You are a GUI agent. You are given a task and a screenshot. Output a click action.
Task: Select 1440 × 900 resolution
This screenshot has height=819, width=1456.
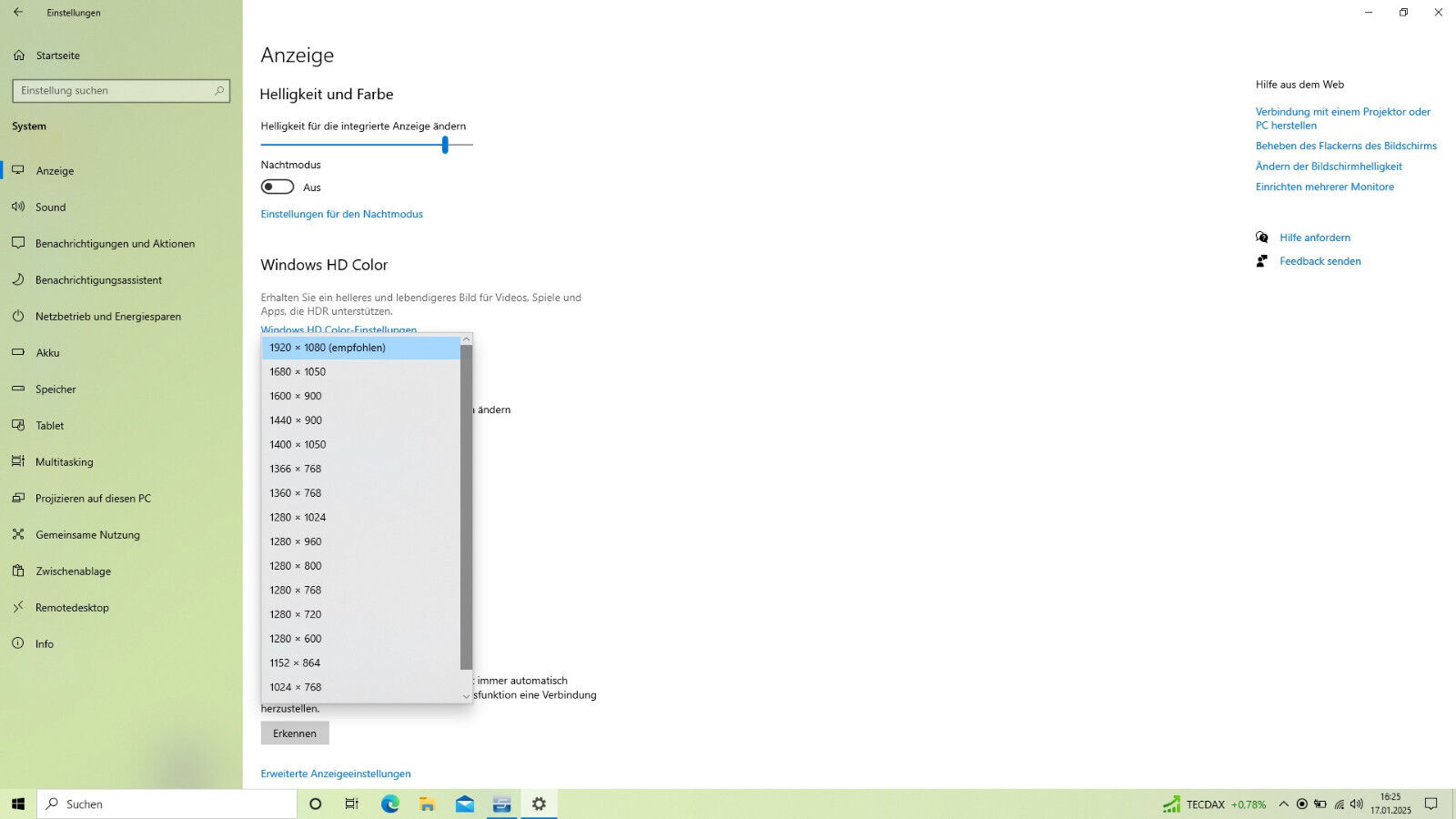(361, 420)
